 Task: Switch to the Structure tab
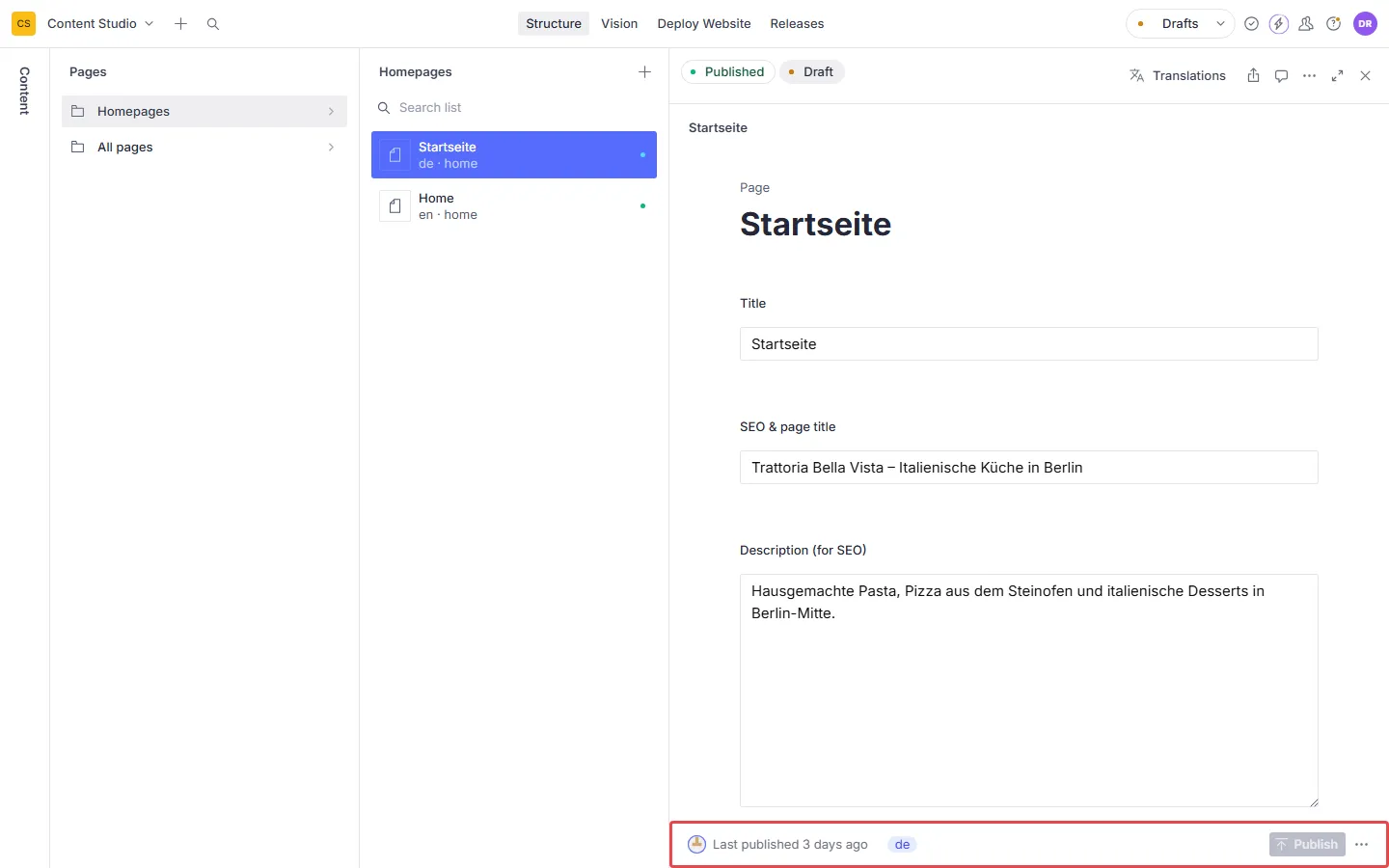(554, 23)
